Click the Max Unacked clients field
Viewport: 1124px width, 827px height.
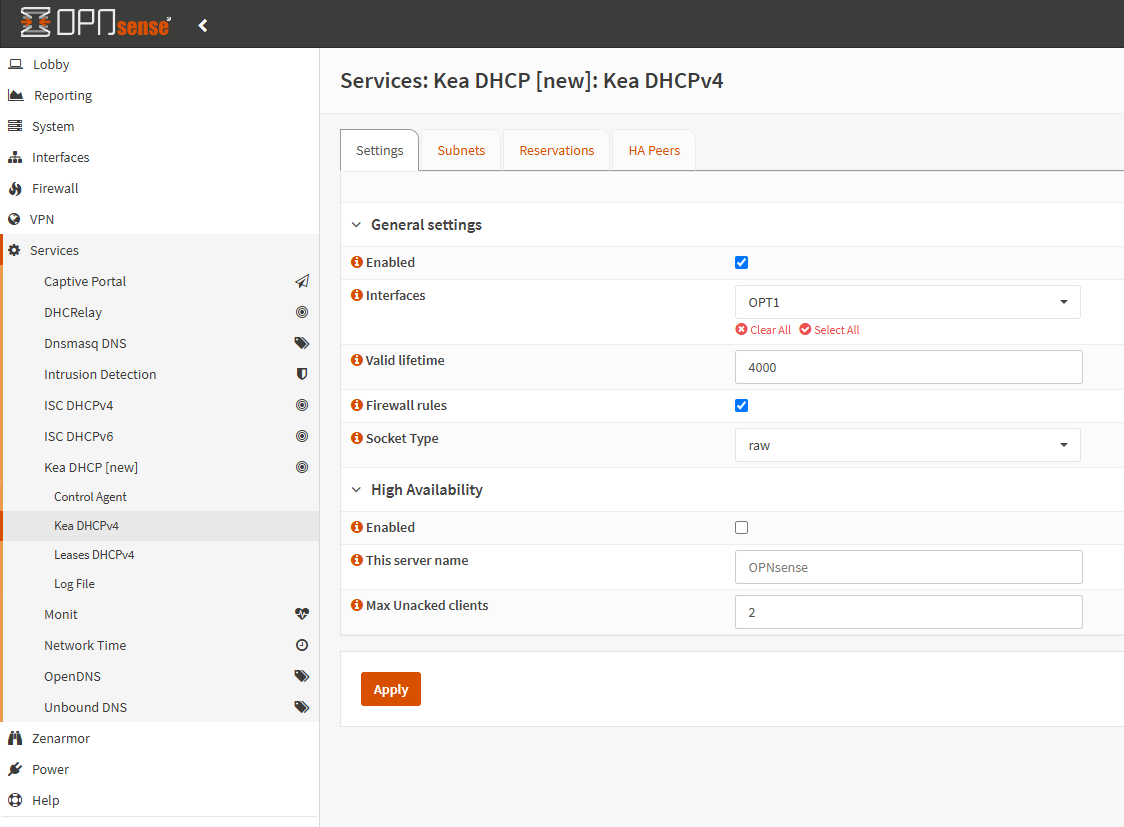point(908,612)
